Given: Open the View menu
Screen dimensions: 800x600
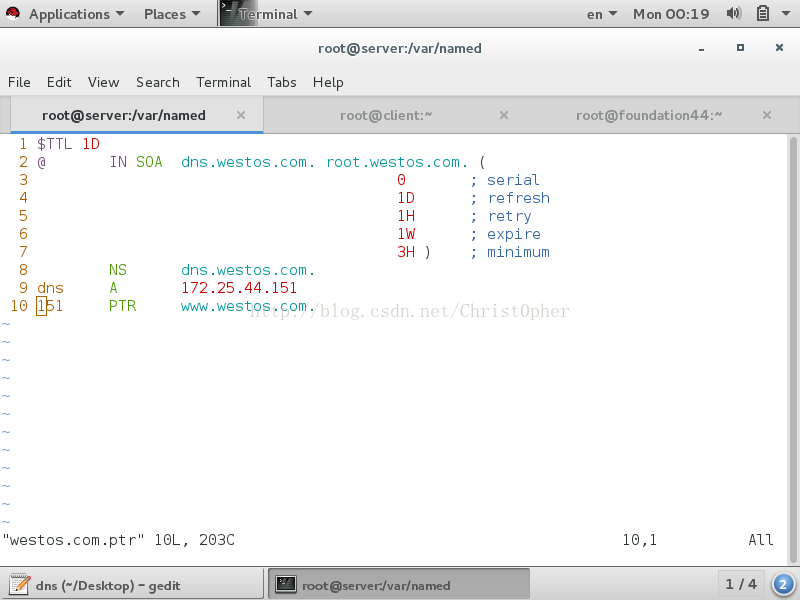Looking at the screenshot, I should click(x=104, y=82).
